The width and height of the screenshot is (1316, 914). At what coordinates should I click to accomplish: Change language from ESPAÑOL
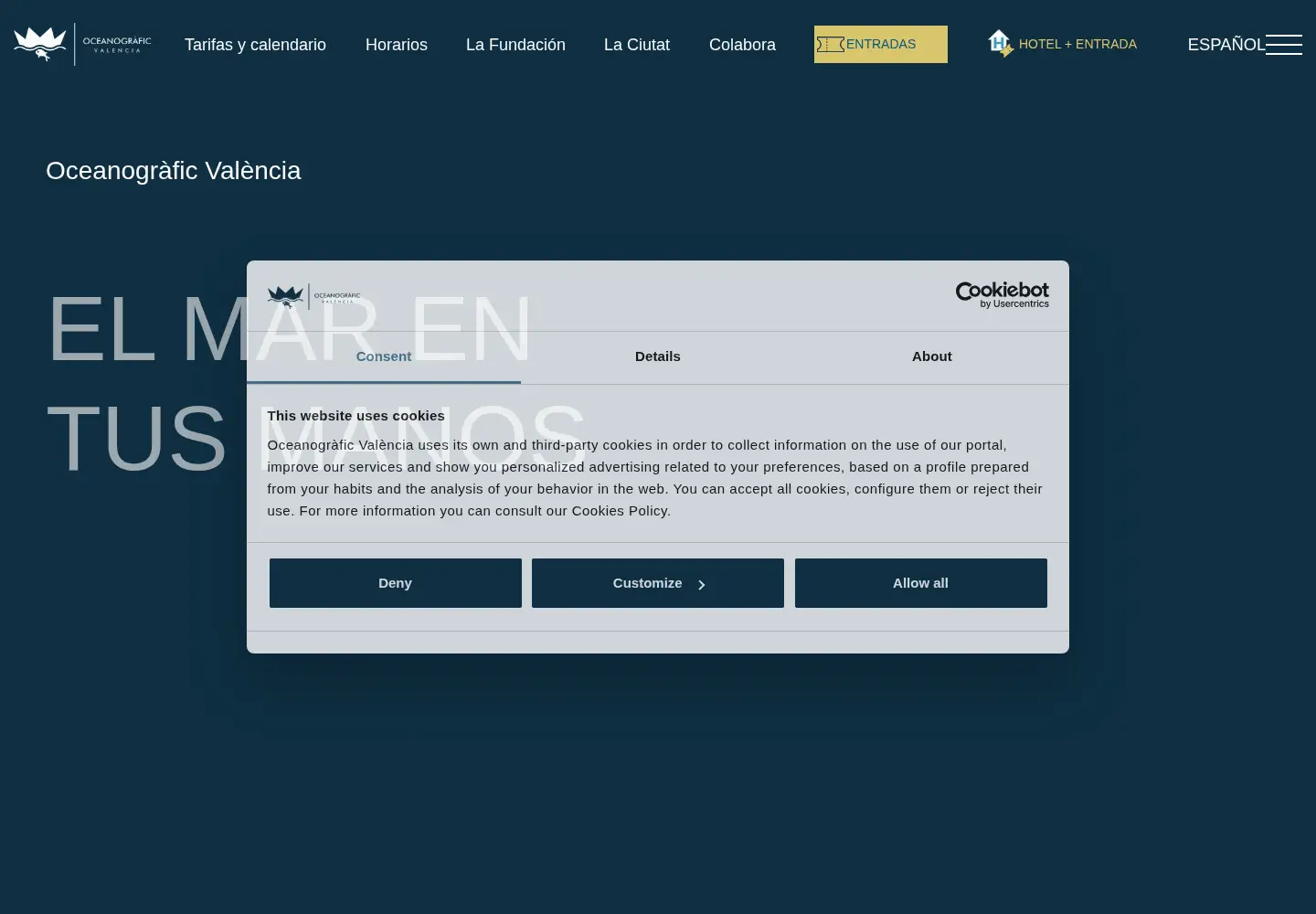pyautogui.click(x=1226, y=45)
